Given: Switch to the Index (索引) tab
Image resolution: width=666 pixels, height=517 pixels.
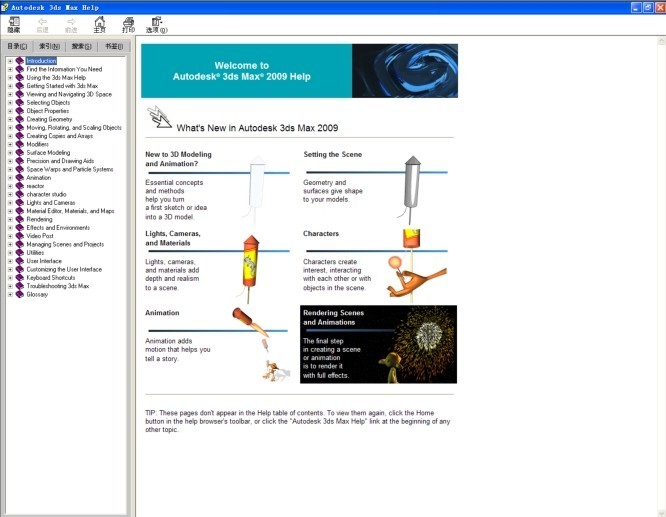Looking at the screenshot, I should click(x=49, y=46).
